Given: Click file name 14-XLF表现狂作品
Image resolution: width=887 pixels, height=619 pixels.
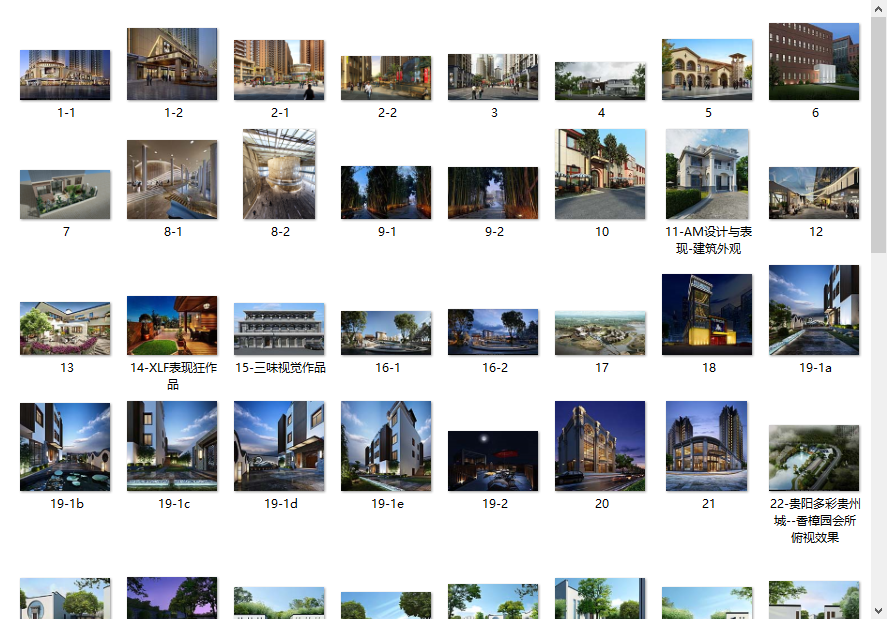Looking at the screenshot, I should (x=173, y=376).
